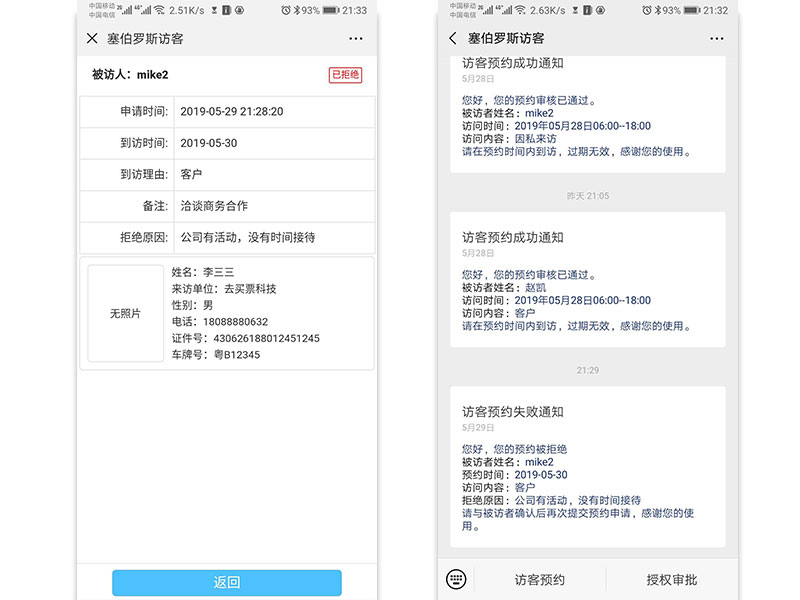Open the three-dot menu on the visitor detail page
The image size is (800, 600).
point(356,38)
